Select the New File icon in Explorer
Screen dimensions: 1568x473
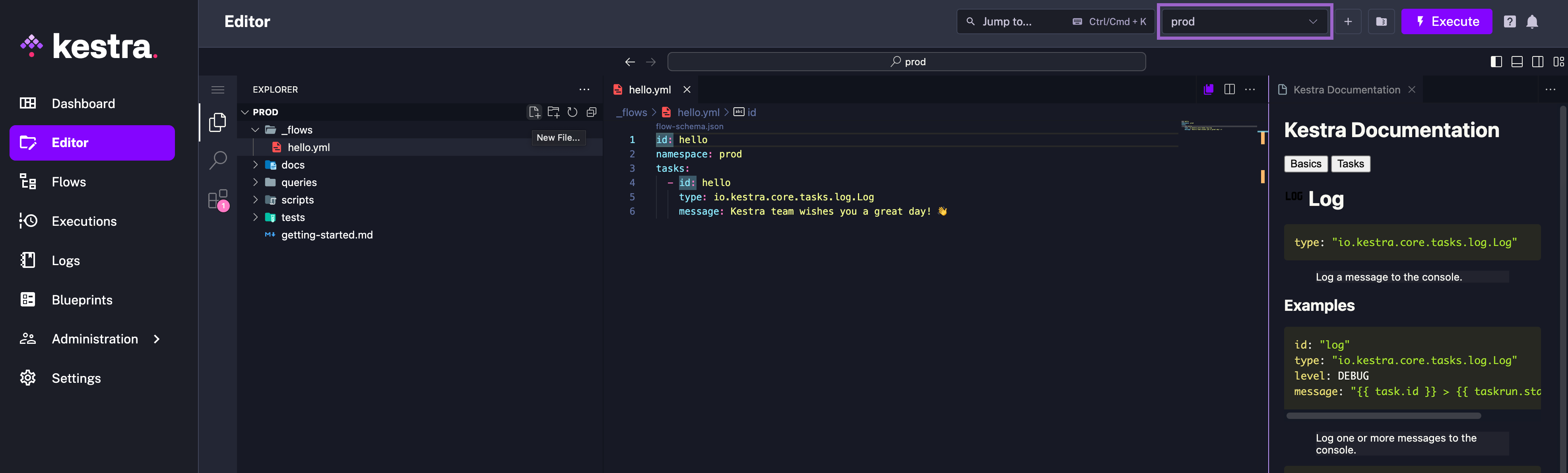[x=534, y=112]
